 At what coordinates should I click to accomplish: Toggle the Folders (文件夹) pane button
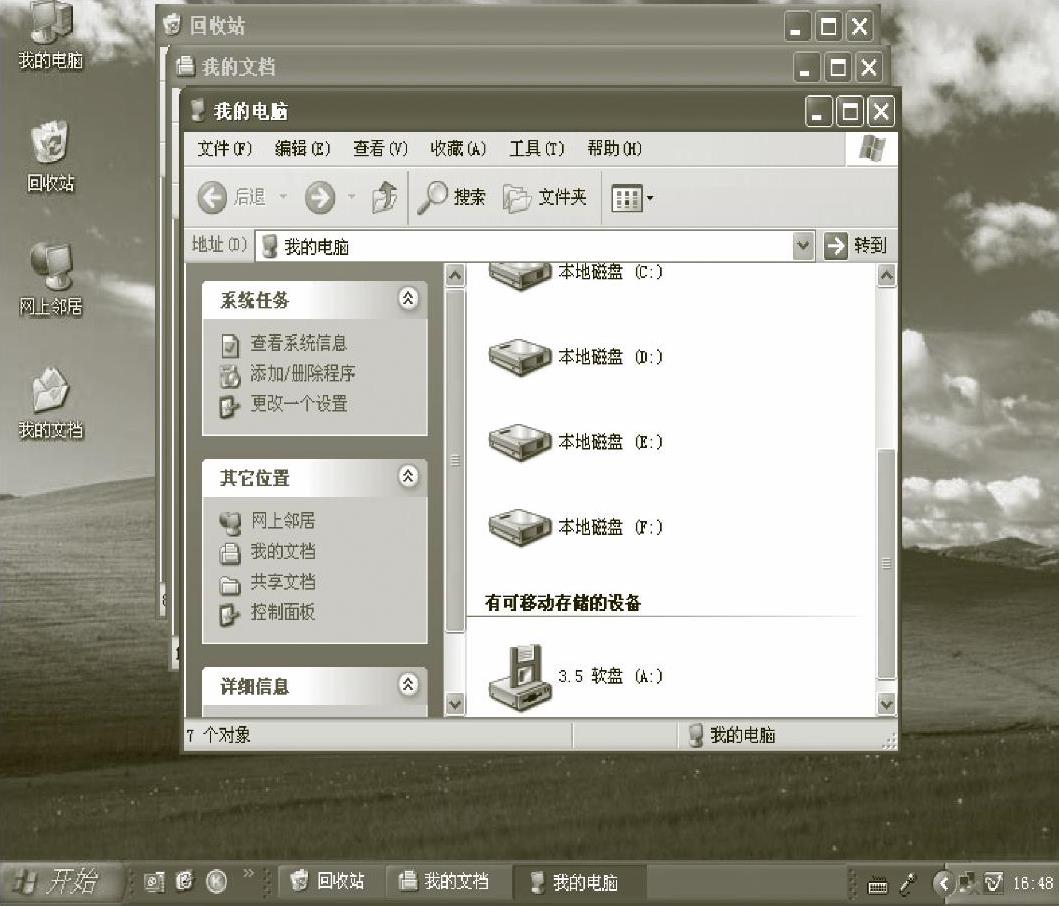click(x=544, y=198)
